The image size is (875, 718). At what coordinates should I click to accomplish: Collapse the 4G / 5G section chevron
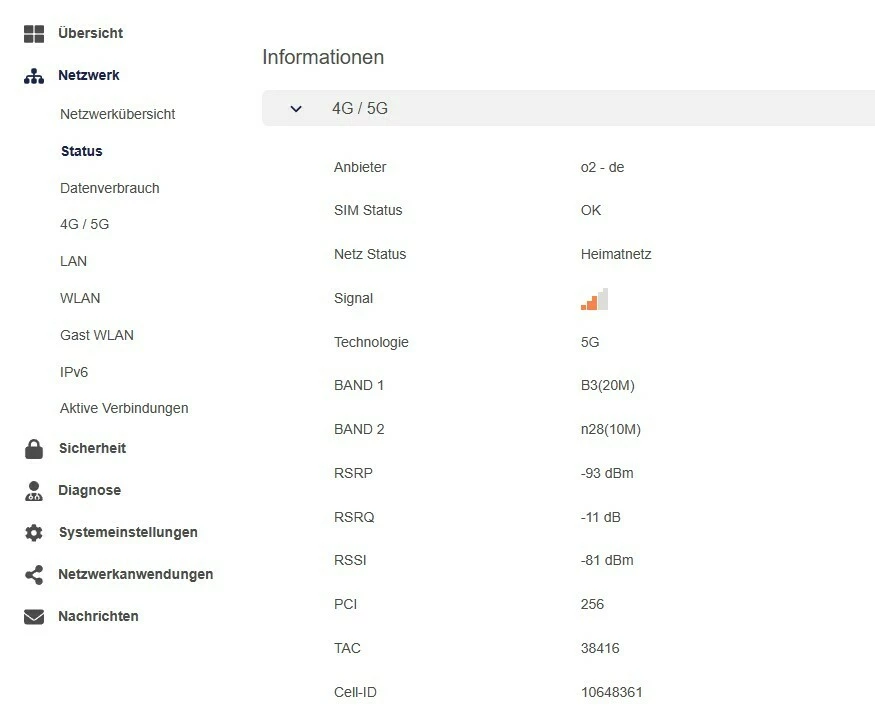click(x=296, y=108)
